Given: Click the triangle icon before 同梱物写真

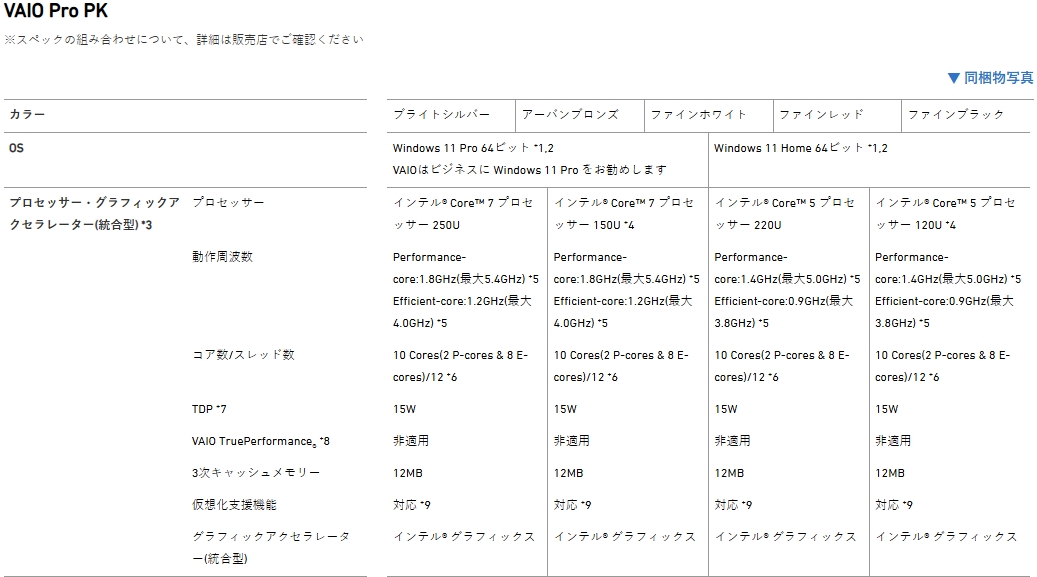Looking at the screenshot, I should click(x=954, y=78).
